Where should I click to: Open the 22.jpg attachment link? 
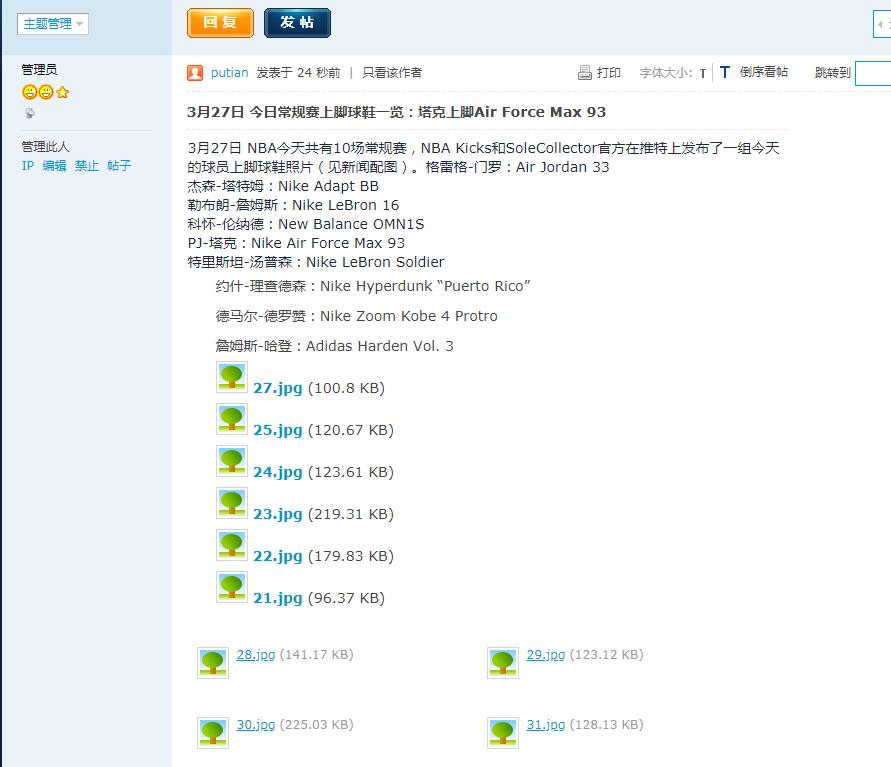click(x=278, y=556)
